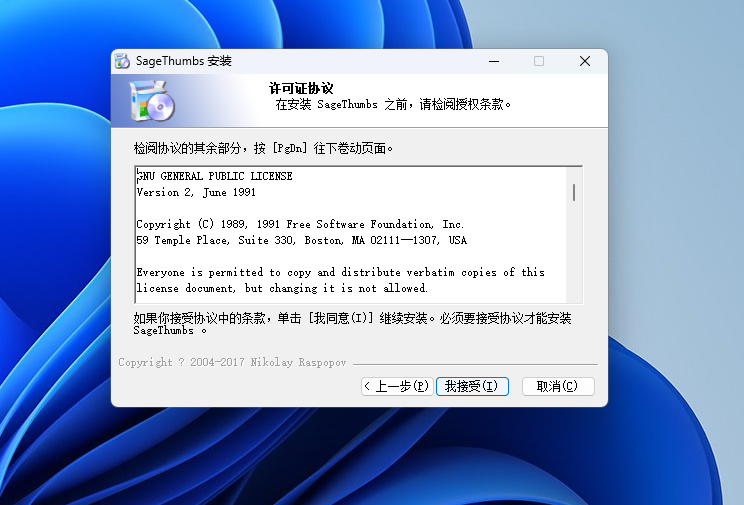Viewport: 744px width, 505px height.
Task: Click the installer box-and-disc header icon
Action: [x=152, y=100]
